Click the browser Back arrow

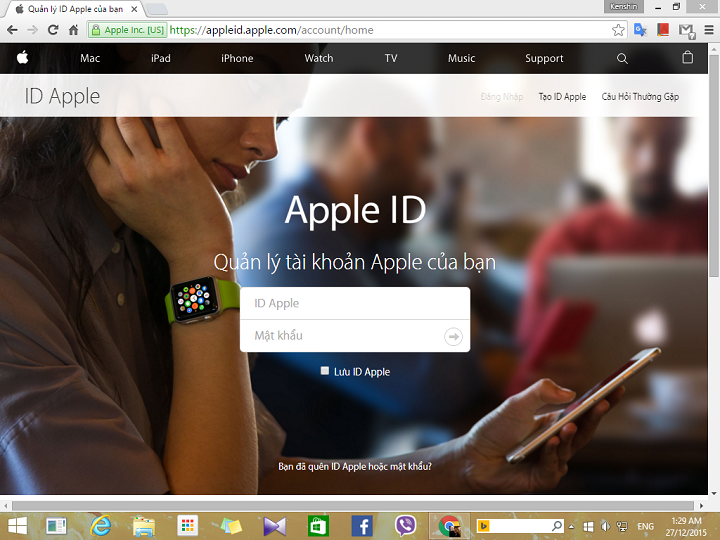[x=12, y=30]
